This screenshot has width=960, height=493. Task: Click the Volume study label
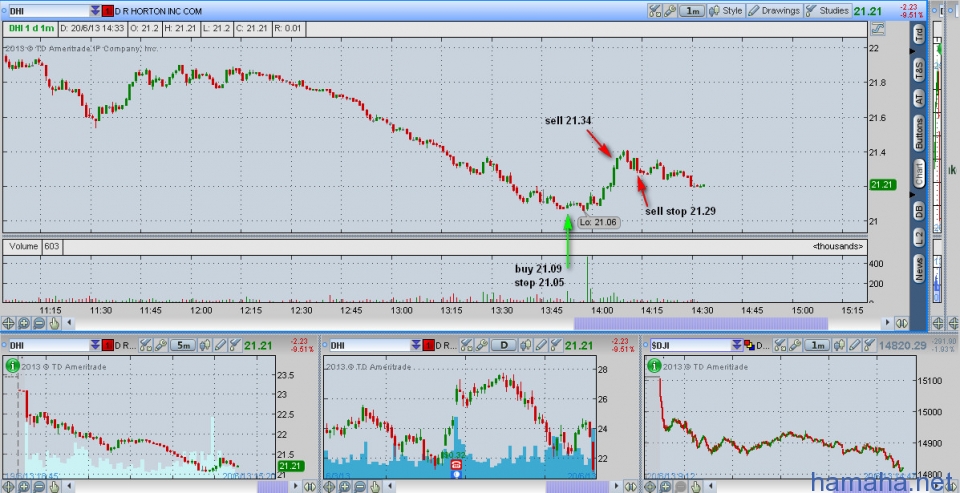24,246
